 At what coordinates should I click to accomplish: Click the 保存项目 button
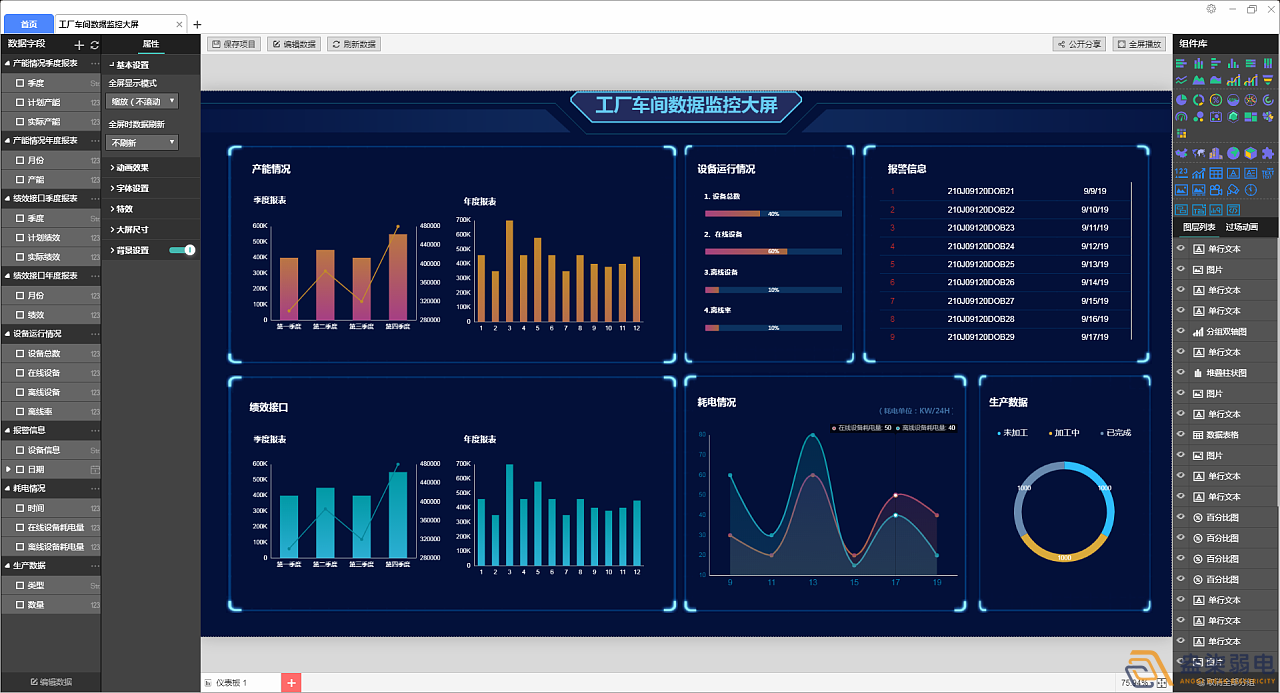pyautogui.click(x=233, y=44)
